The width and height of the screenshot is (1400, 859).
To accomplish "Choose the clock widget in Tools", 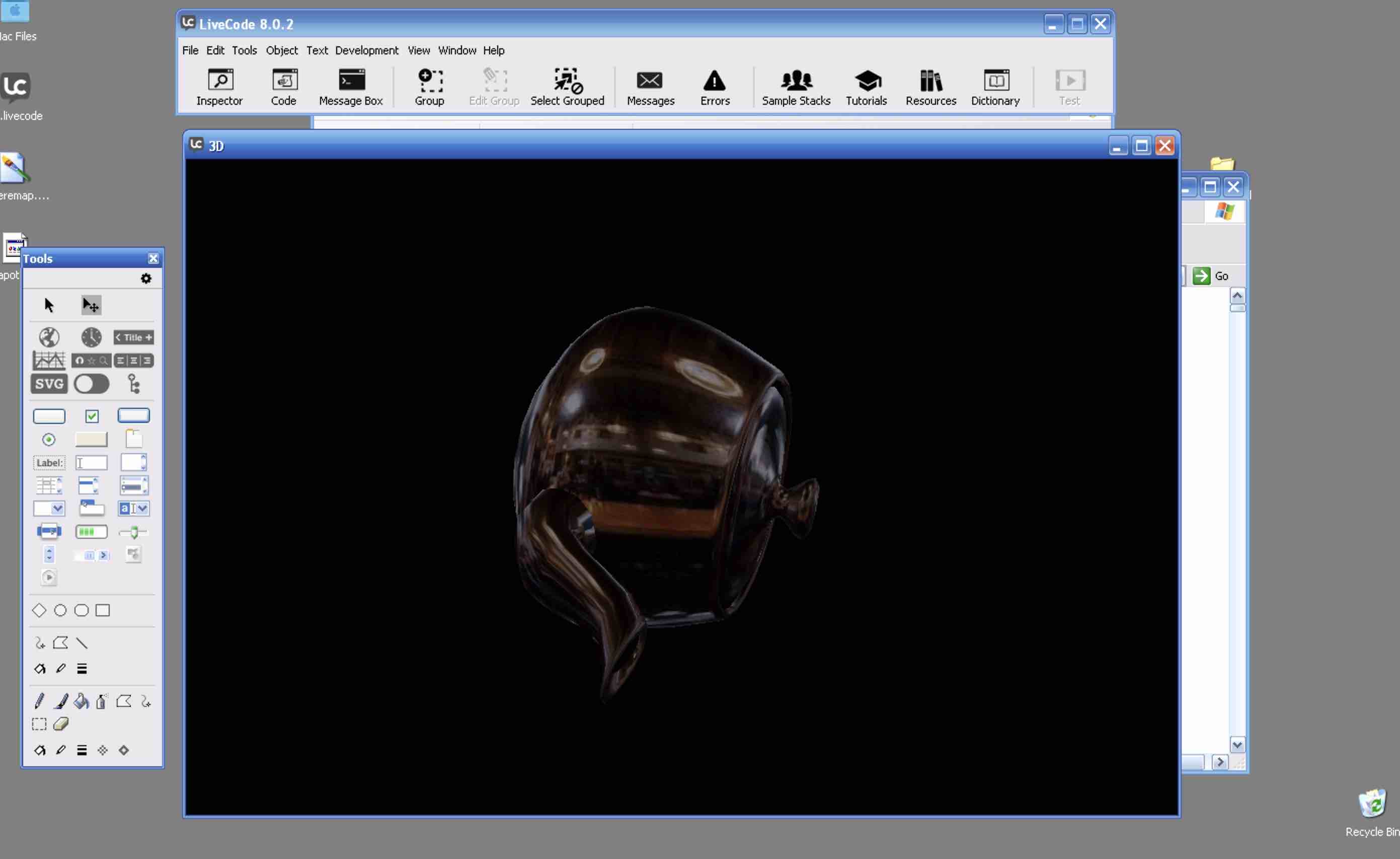I will click(x=91, y=337).
